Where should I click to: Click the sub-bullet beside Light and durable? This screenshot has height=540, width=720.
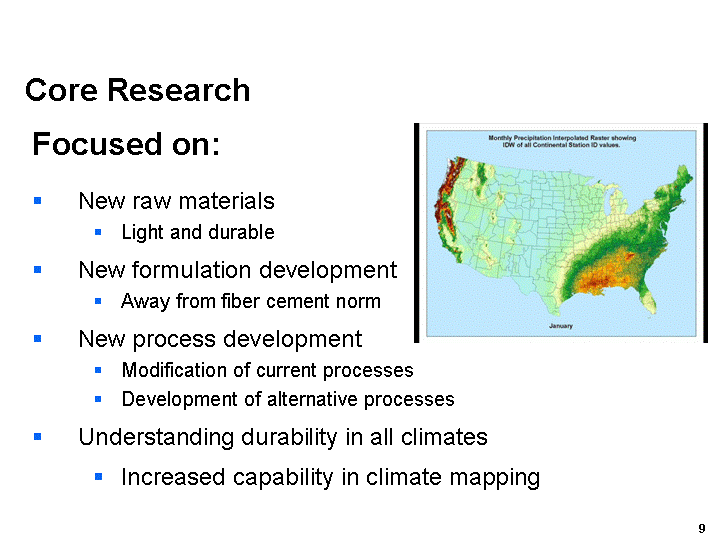point(98,233)
